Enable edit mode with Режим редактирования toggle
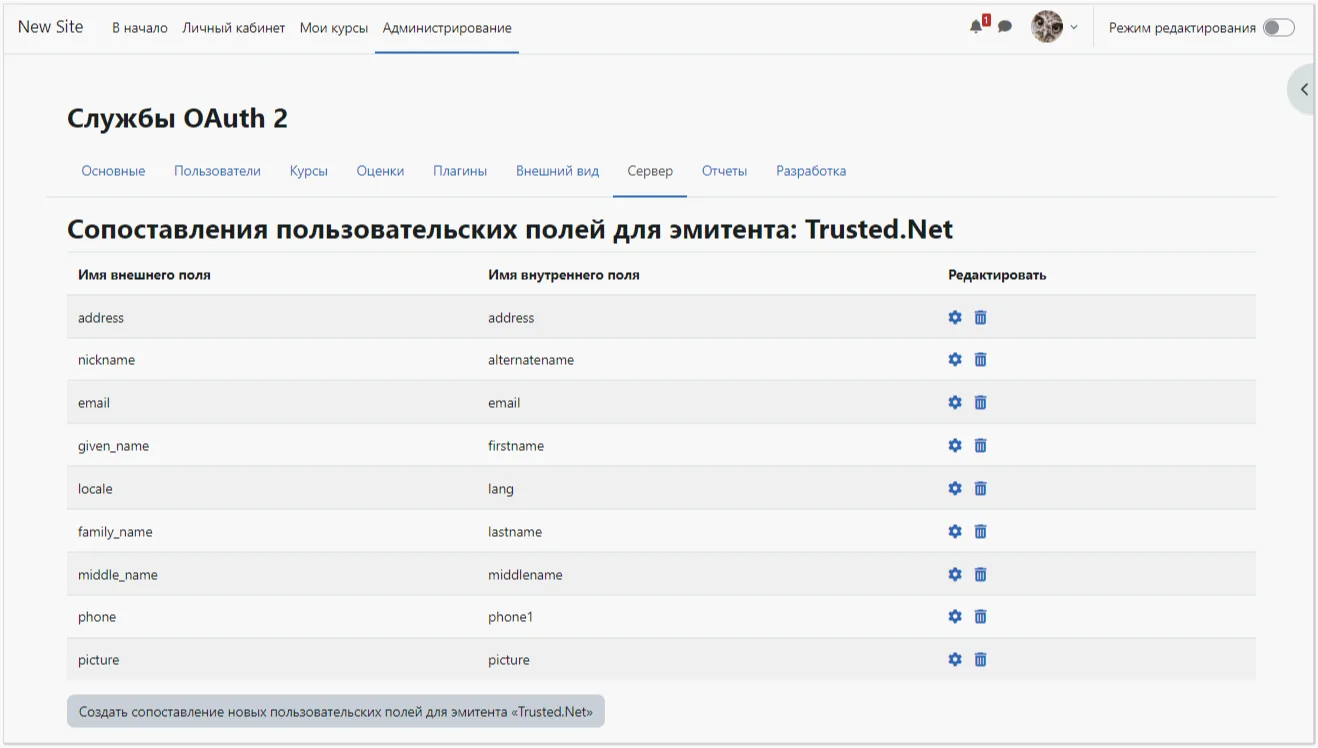Image resolution: width=1318 pixels, height=748 pixels. click(x=1278, y=28)
